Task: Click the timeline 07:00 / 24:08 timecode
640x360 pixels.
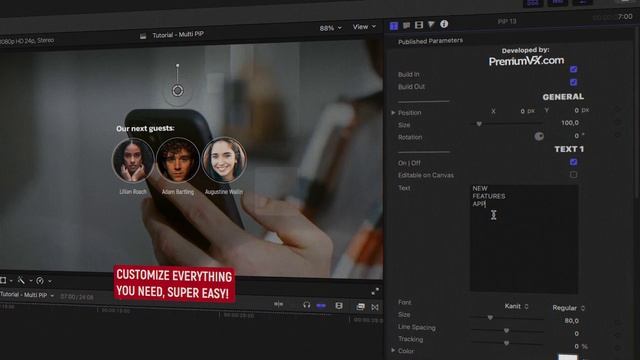Action: pyautogui.click(x=76, y=297)
